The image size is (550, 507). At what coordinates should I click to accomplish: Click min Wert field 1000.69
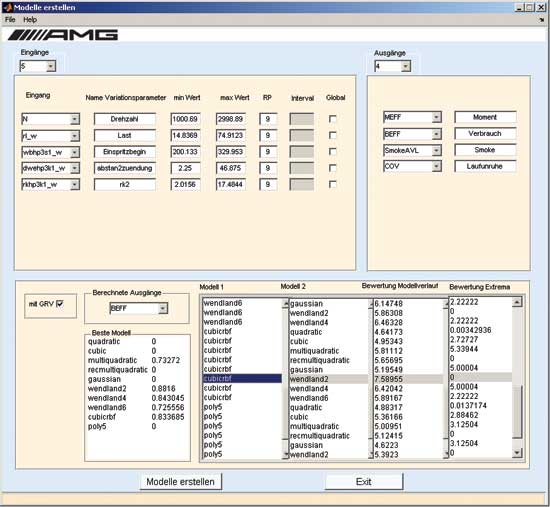[x=185, y=119]
